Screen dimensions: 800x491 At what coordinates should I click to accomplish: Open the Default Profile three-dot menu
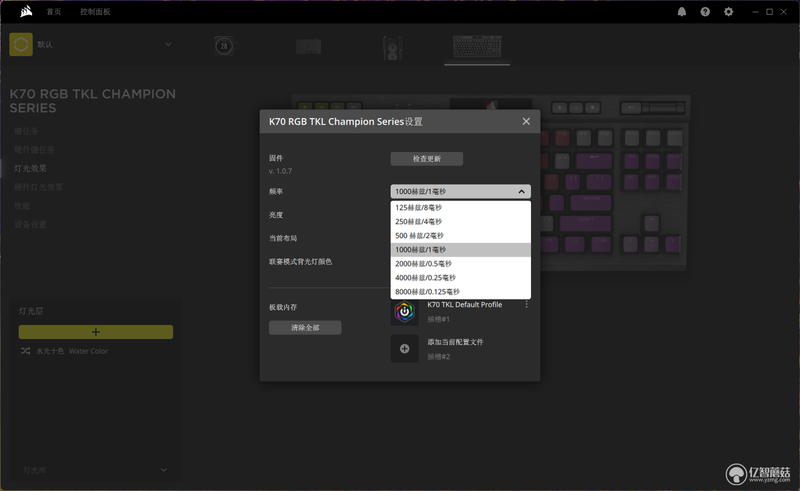[527, 305]
